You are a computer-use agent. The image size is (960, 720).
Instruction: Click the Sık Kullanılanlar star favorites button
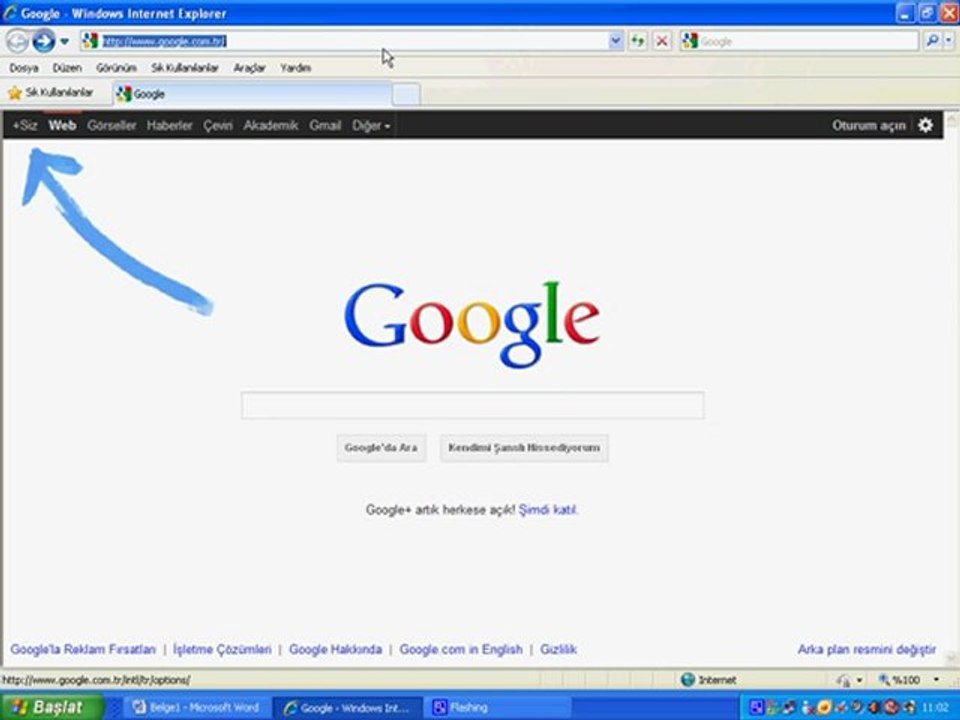(x=50, y=93)
